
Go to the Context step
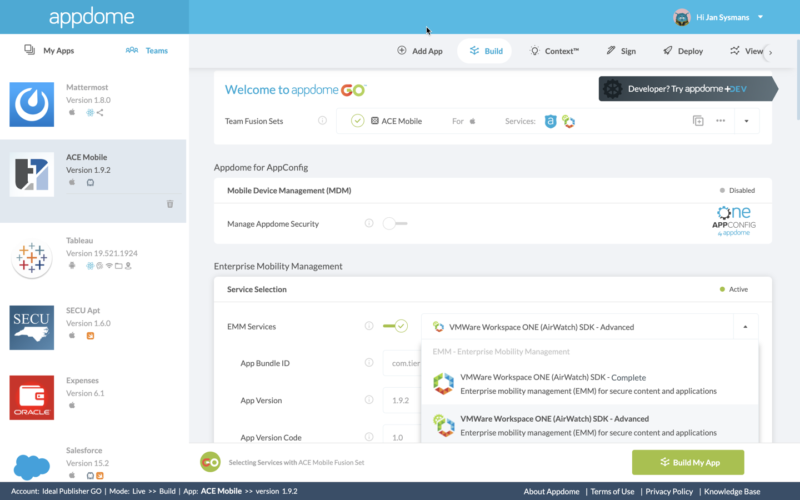click(554, 51)
